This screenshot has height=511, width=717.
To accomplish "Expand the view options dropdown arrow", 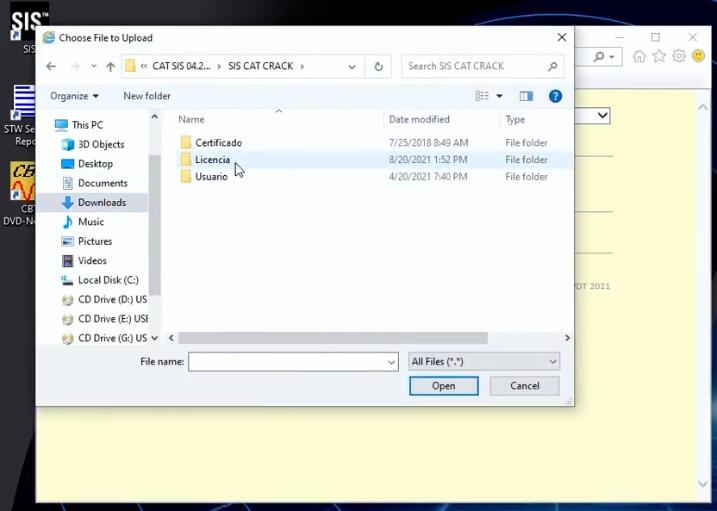I will coord(499,96).
